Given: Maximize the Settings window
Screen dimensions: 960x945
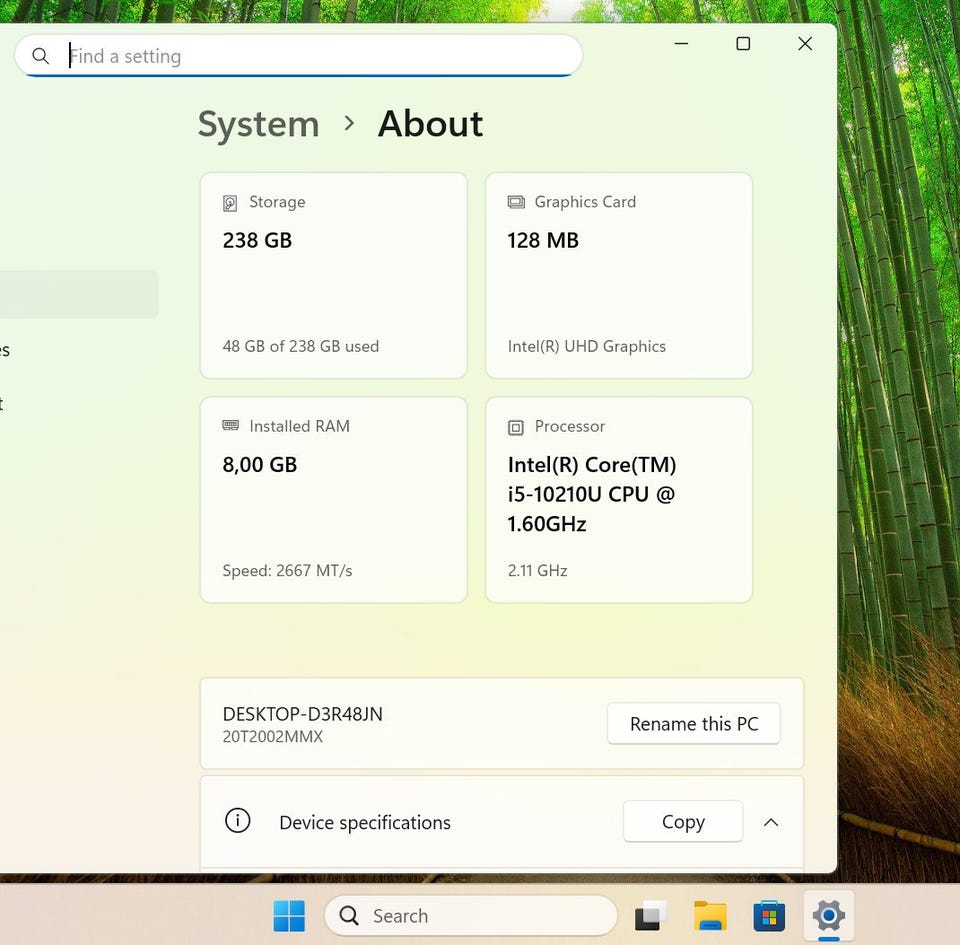Looking at the screenshot, I should pyautogui.click(x=743, y=44).
